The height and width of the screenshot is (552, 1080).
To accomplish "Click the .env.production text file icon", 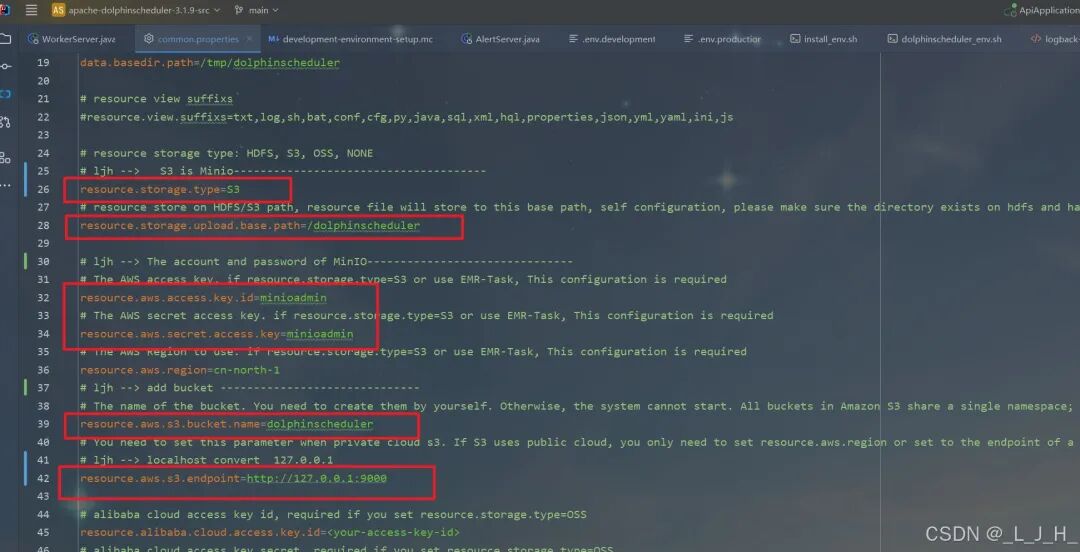I will (x=688, y=39).
